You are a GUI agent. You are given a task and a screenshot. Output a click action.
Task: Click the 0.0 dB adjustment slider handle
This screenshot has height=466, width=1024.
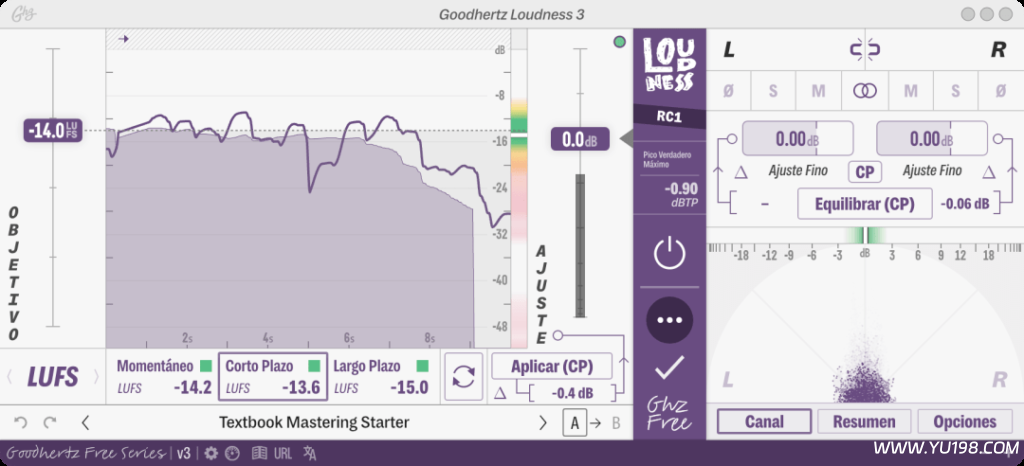pyautogui.click(x=580, y=139)
